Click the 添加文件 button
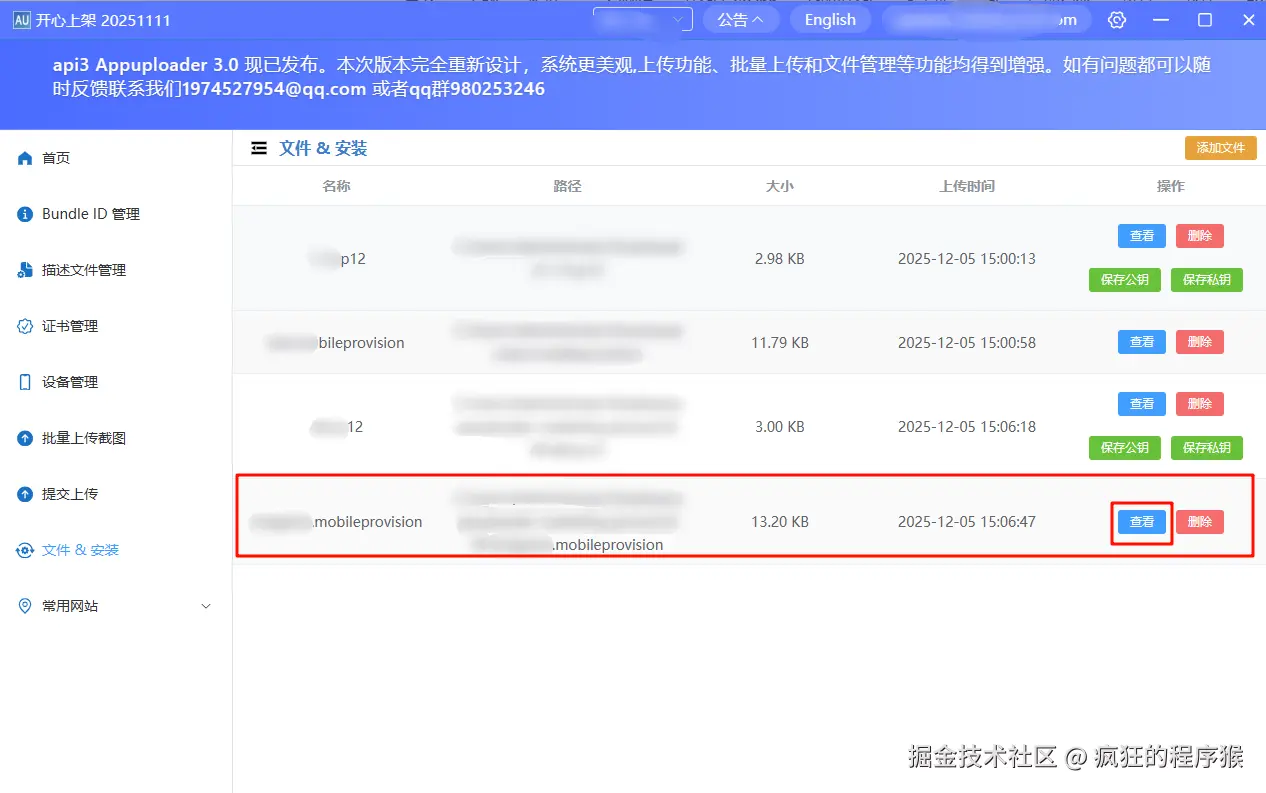 click(1220, 148)
